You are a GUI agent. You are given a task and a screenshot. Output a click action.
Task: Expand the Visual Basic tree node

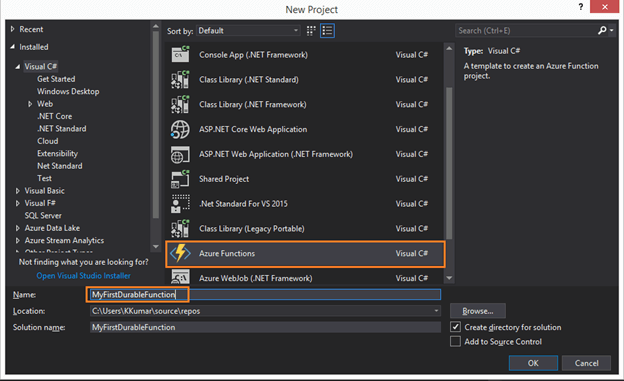(x=18, y=191)
